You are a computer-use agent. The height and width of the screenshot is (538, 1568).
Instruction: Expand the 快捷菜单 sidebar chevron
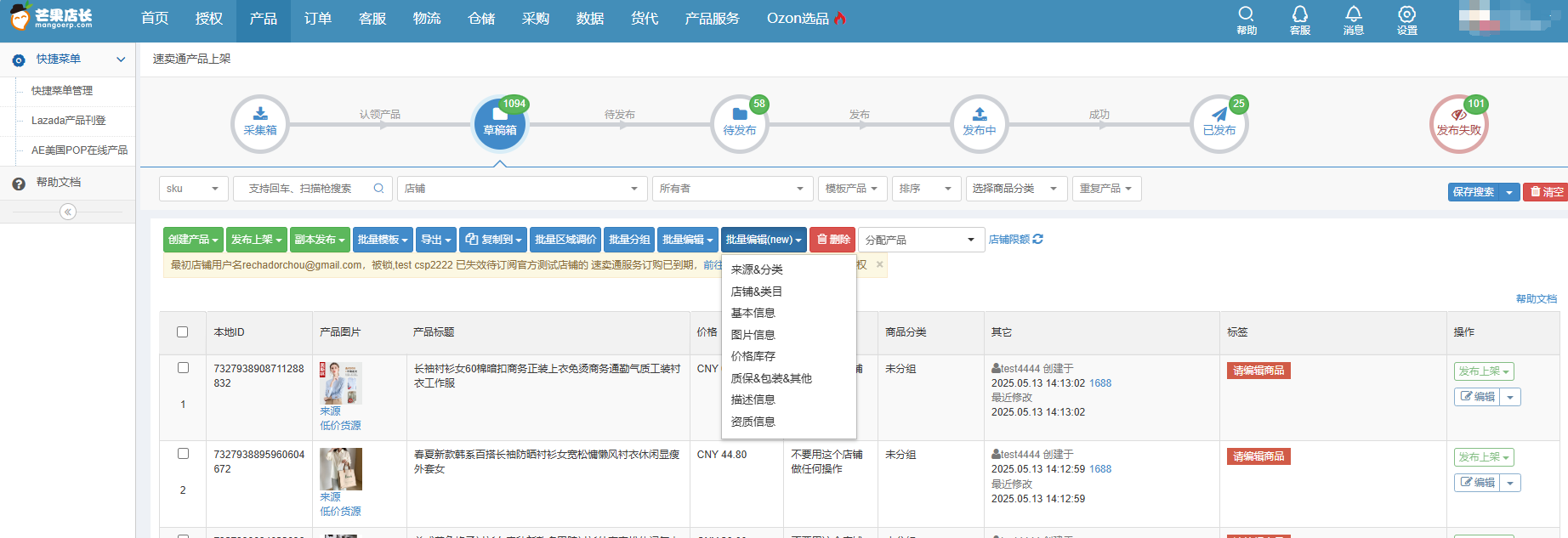121,59
